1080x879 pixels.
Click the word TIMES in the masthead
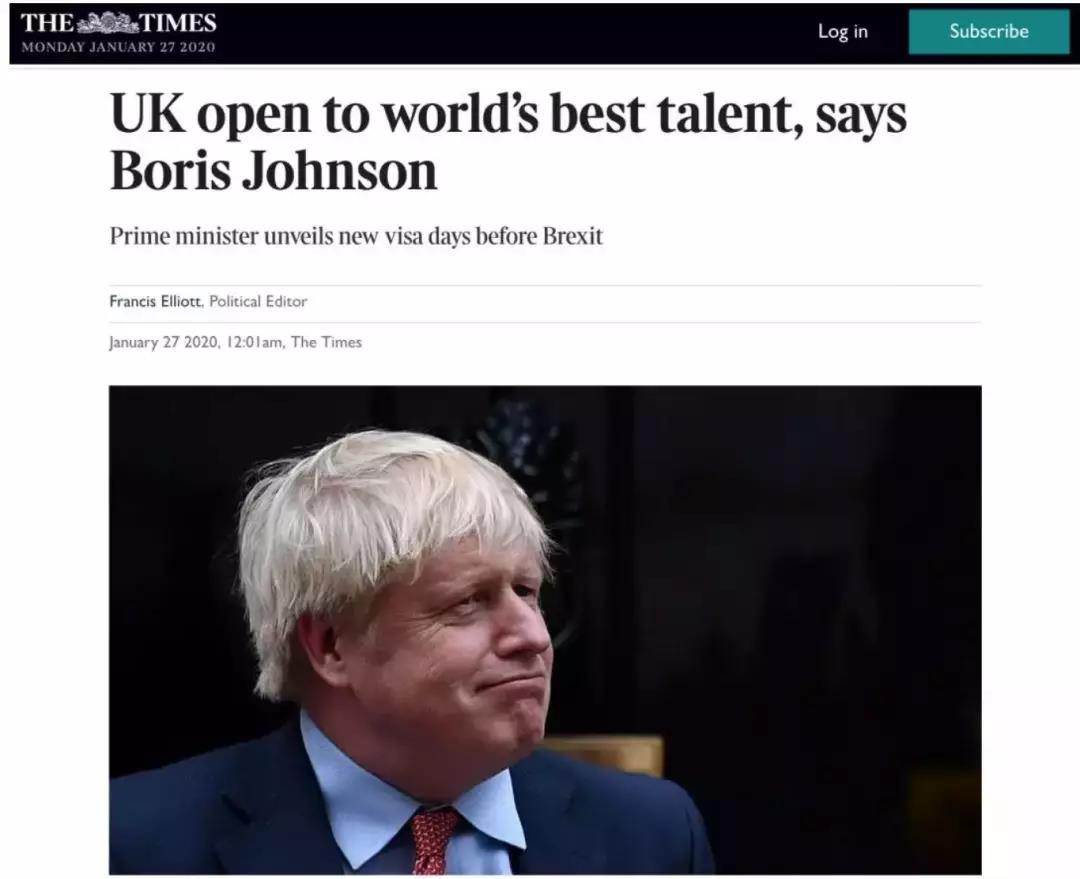click(178, 23)
